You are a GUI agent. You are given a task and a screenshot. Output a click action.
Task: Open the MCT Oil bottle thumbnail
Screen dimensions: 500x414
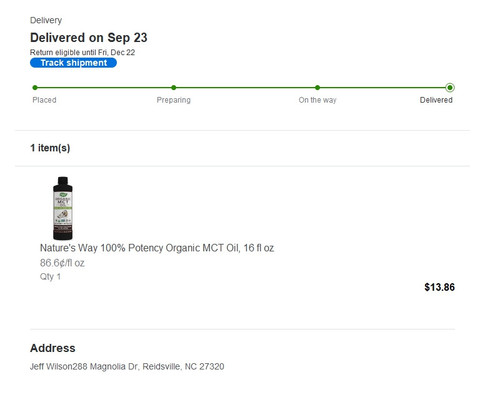(63, 208)
